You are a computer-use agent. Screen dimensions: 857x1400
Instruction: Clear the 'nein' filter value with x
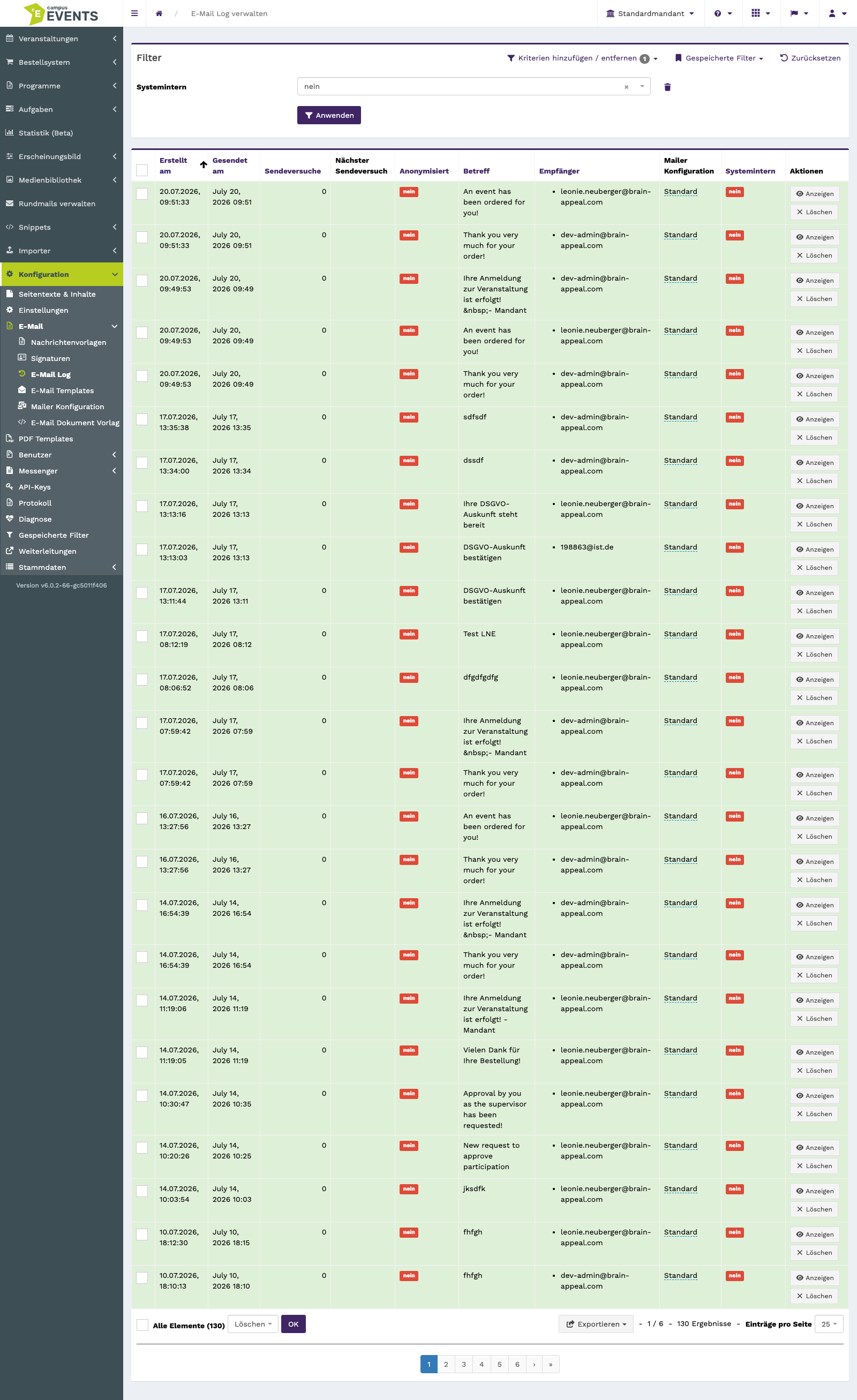tap(626, 87)
